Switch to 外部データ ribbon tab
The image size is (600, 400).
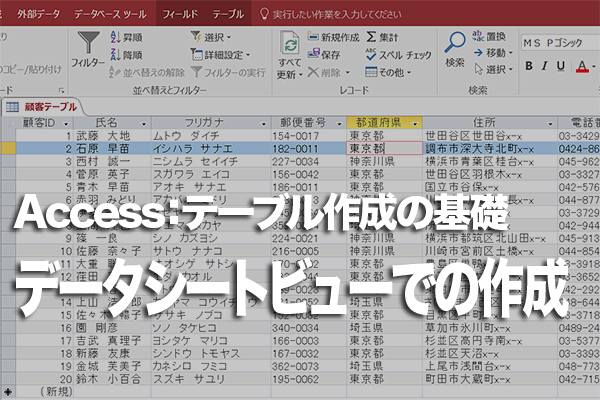(38, 14)
